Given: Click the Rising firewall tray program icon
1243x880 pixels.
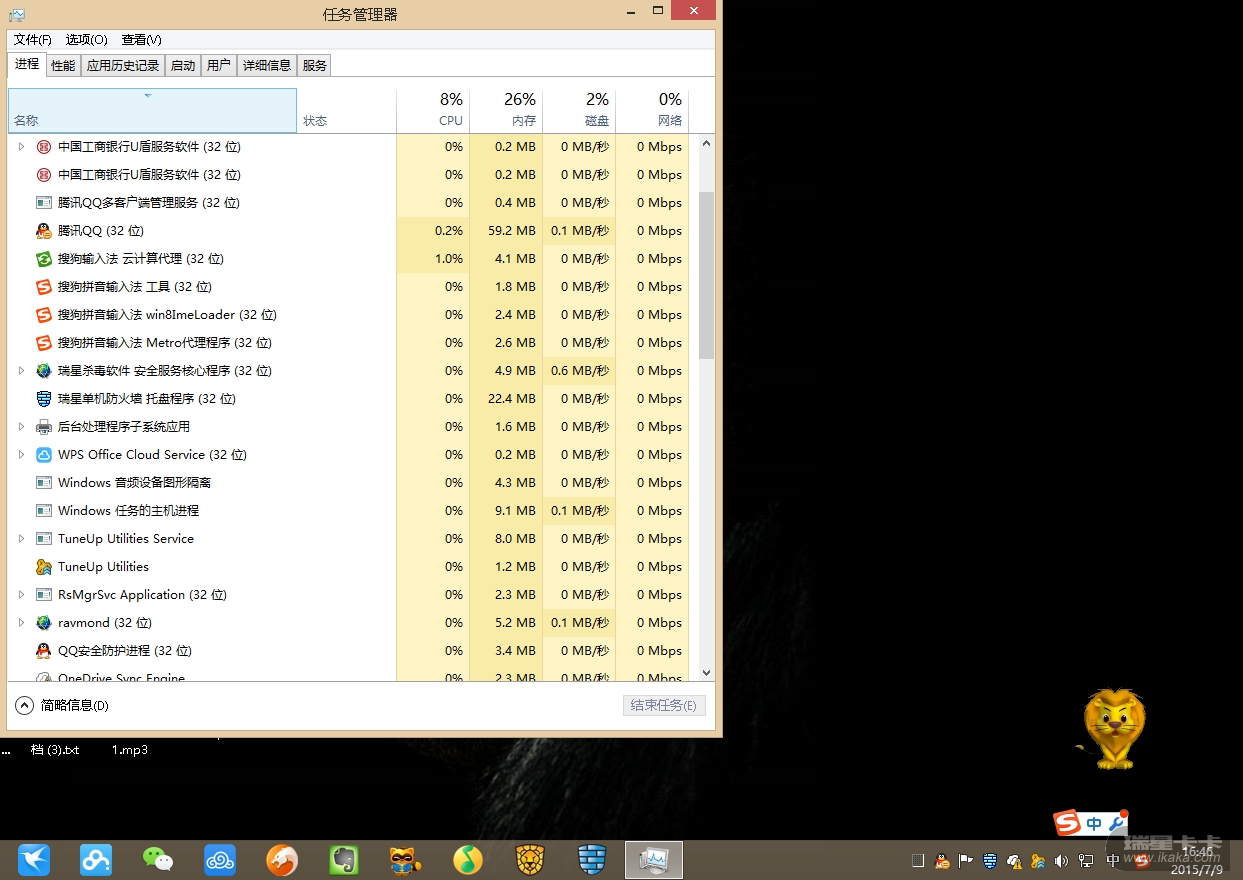Looking at the screenshot, I should click(x=43, y=399).
